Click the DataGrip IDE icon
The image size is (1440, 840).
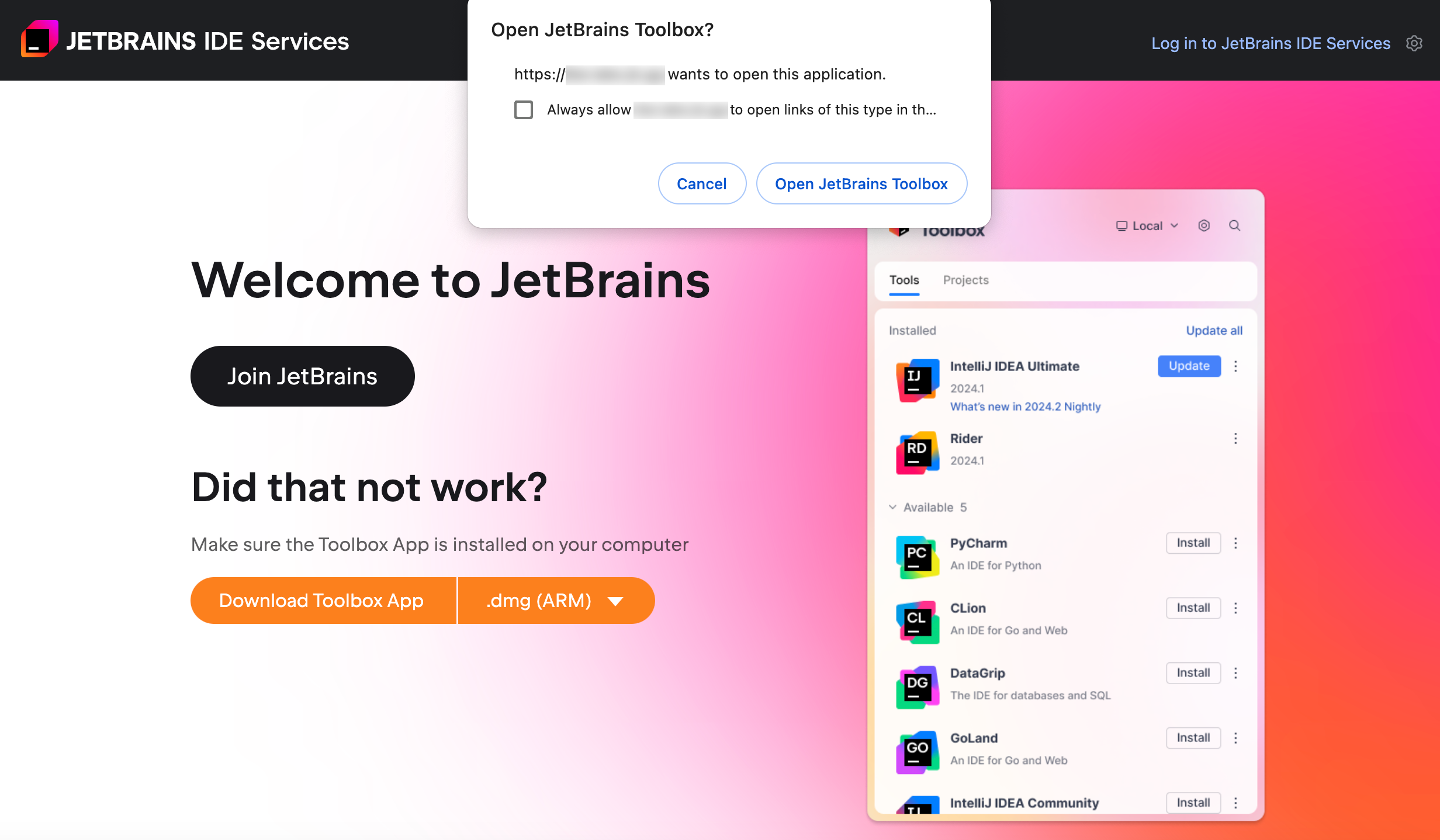pyautogui.click(x=917, y=682)
